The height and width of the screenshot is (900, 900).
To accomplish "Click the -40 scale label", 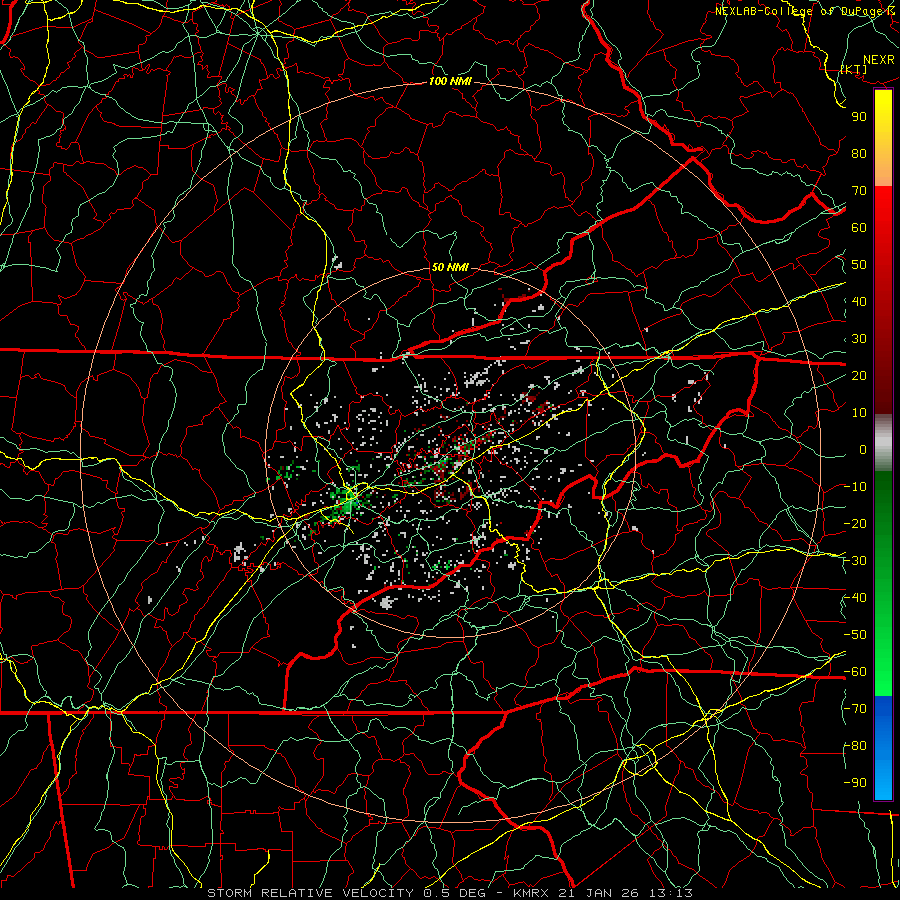I will coord(855,598).
